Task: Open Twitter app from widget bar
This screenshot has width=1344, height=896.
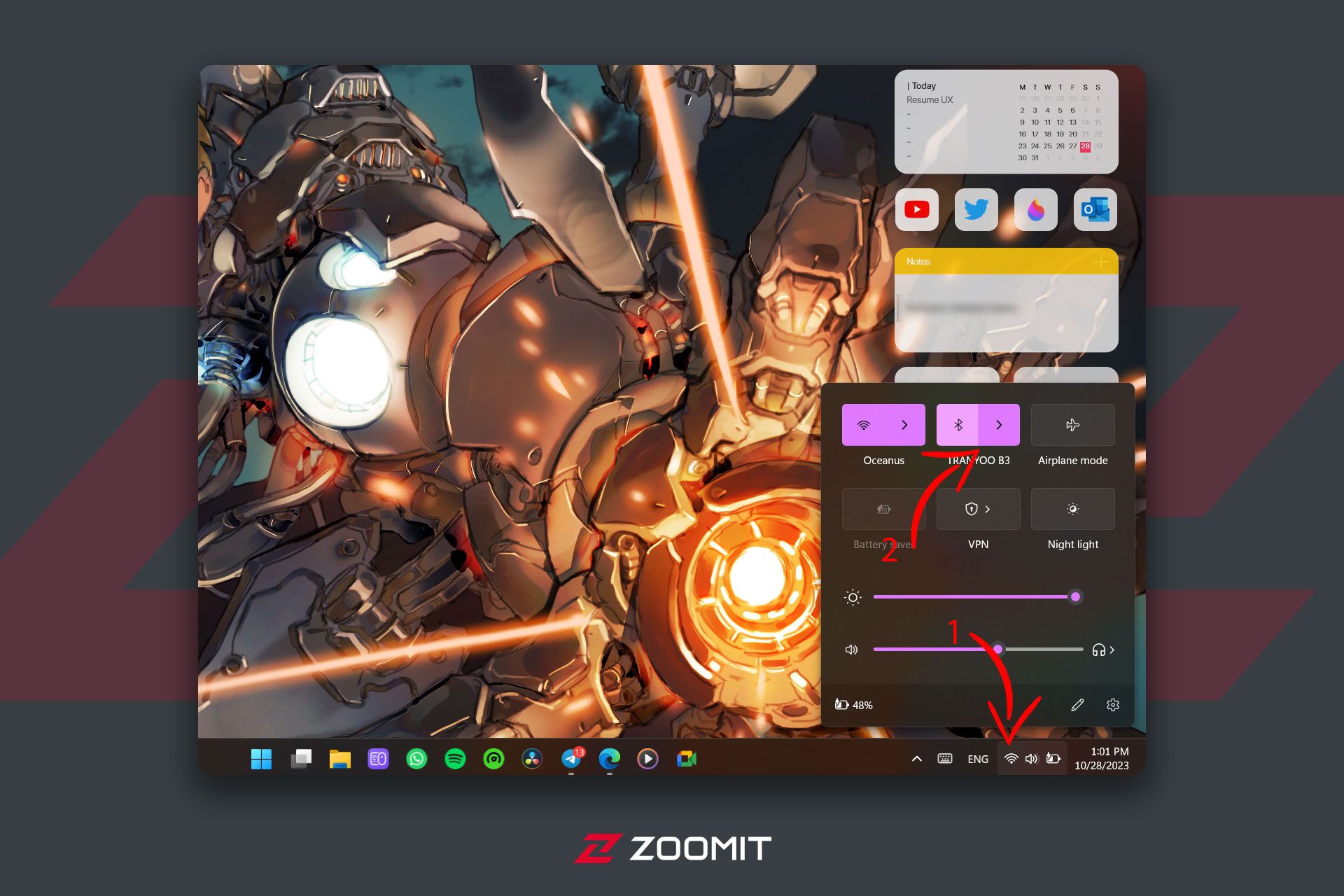Action: 974,210
